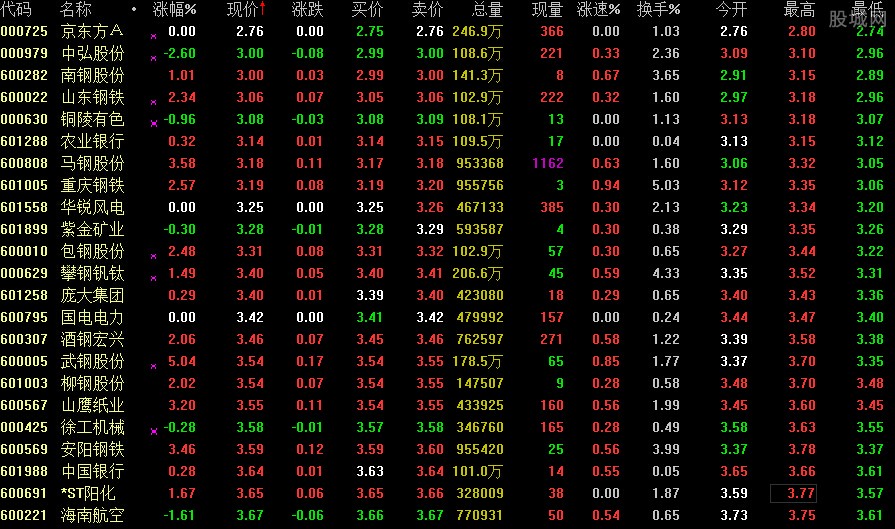Click the purple marker next to 中弘股份
Image resolution: width=895 pixels, height=529 pixels.
(x=154, y=58)
